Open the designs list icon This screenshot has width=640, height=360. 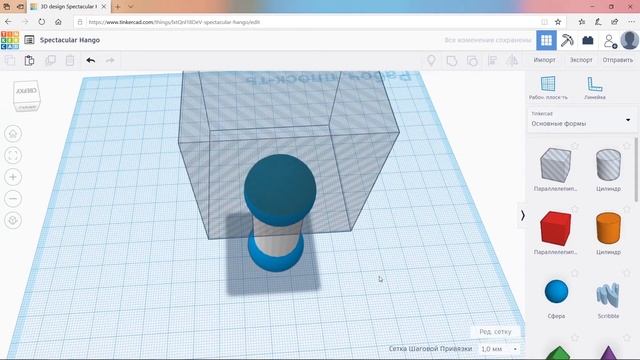[29, 40]
